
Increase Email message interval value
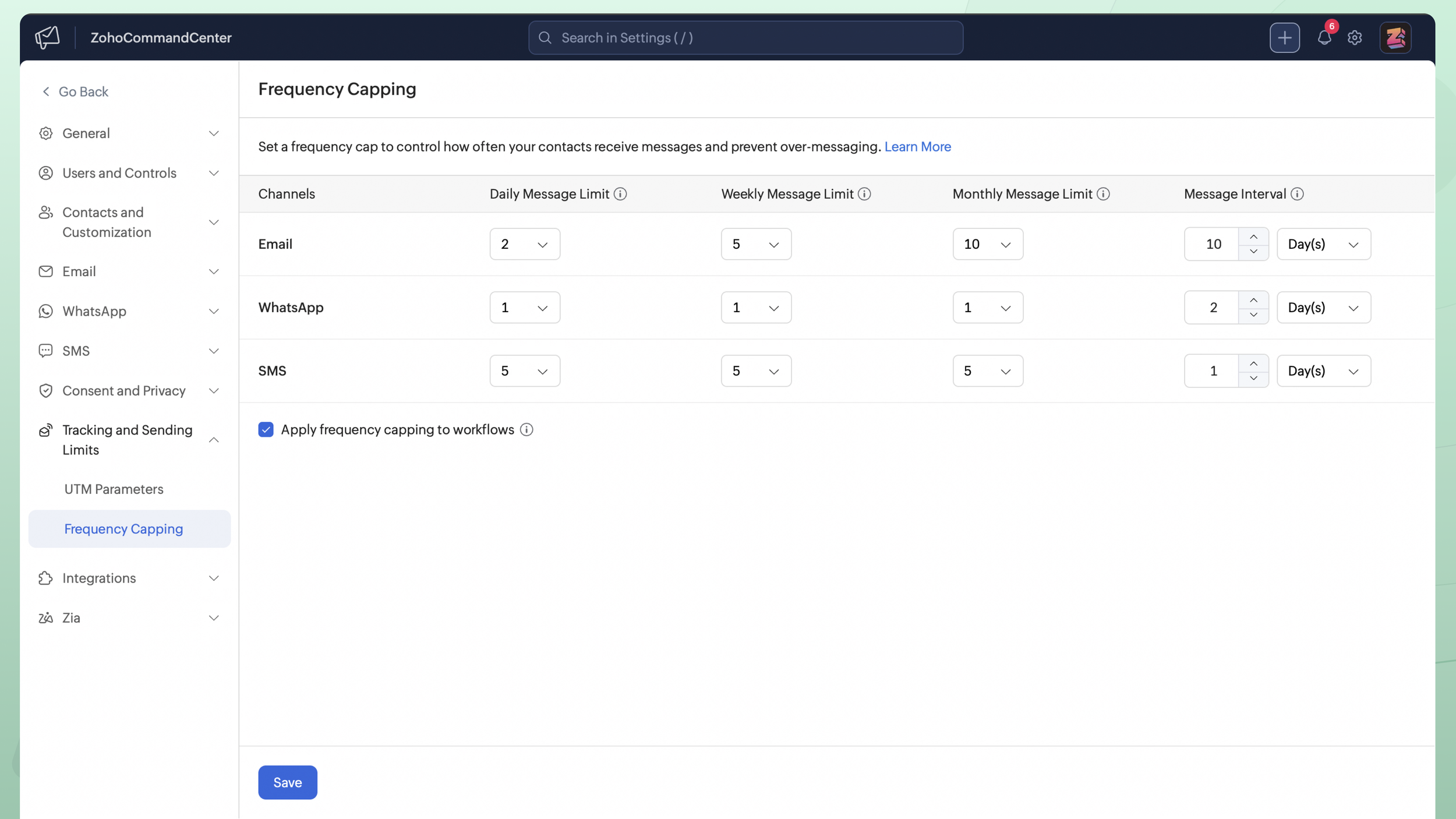[1253, 236]
